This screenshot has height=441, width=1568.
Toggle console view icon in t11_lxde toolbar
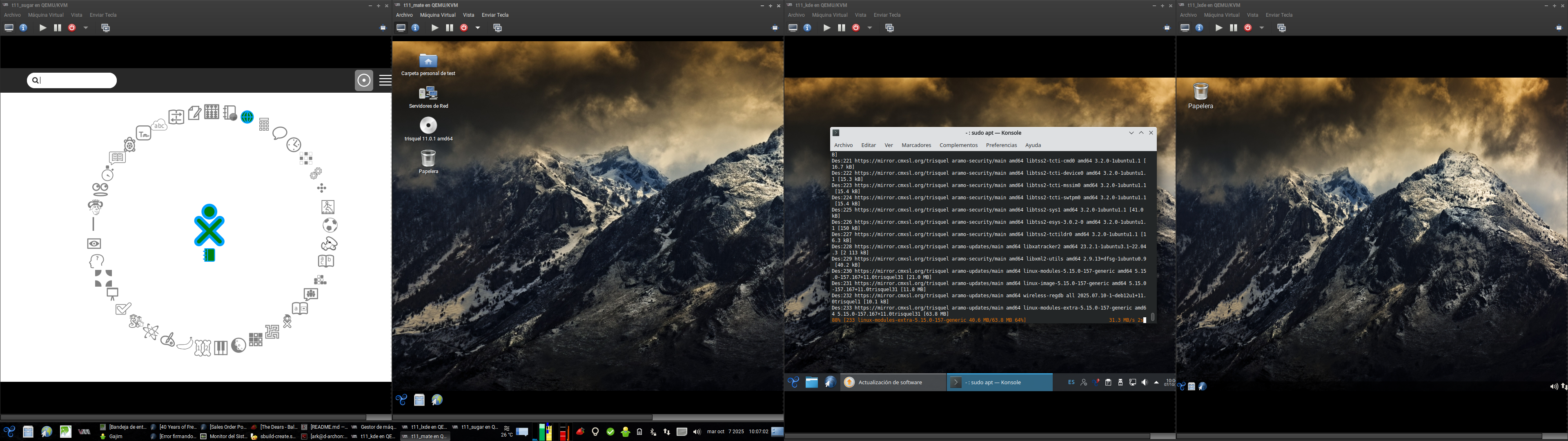1185,28
